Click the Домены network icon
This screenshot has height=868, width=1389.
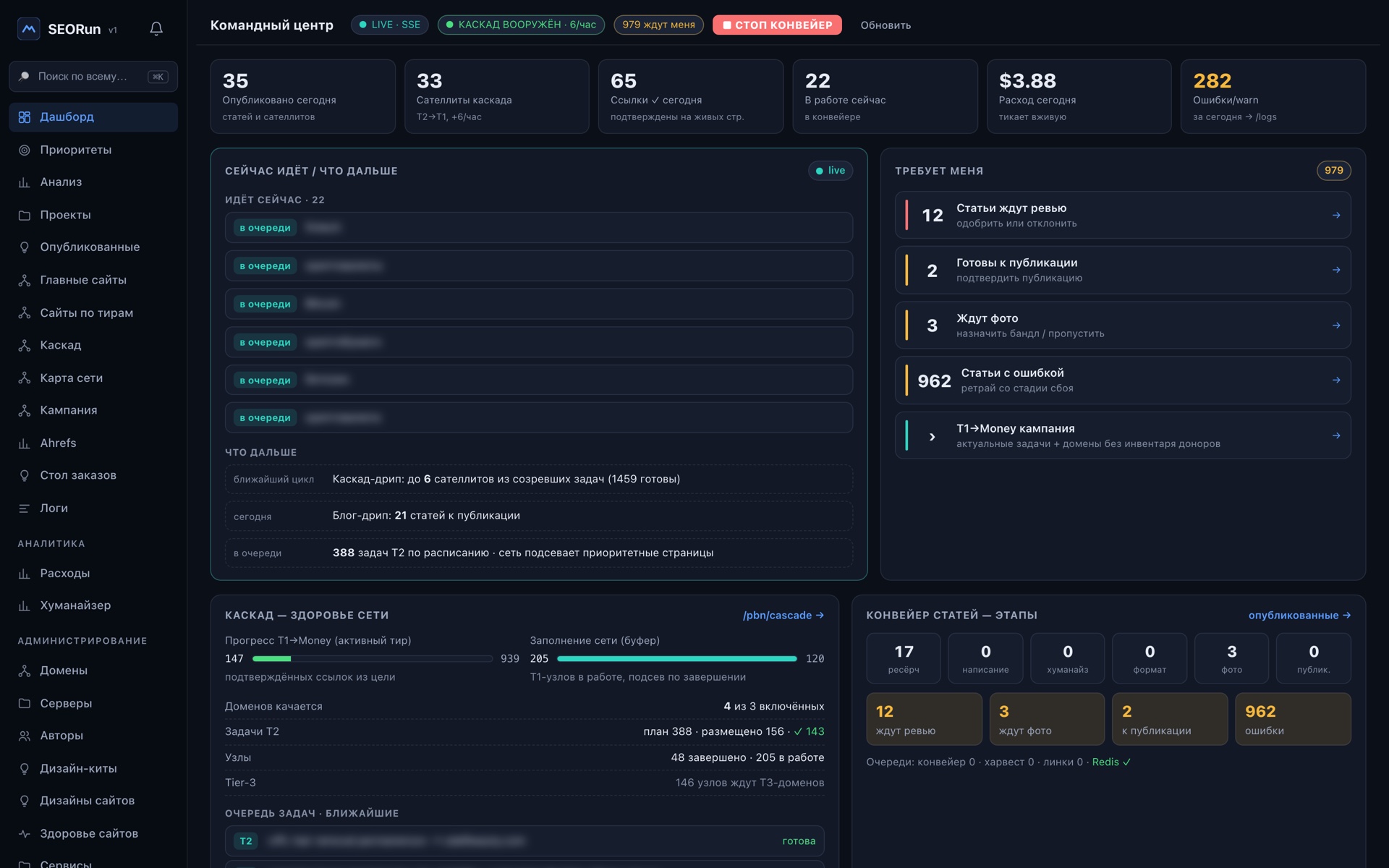(x=25, y=671)
